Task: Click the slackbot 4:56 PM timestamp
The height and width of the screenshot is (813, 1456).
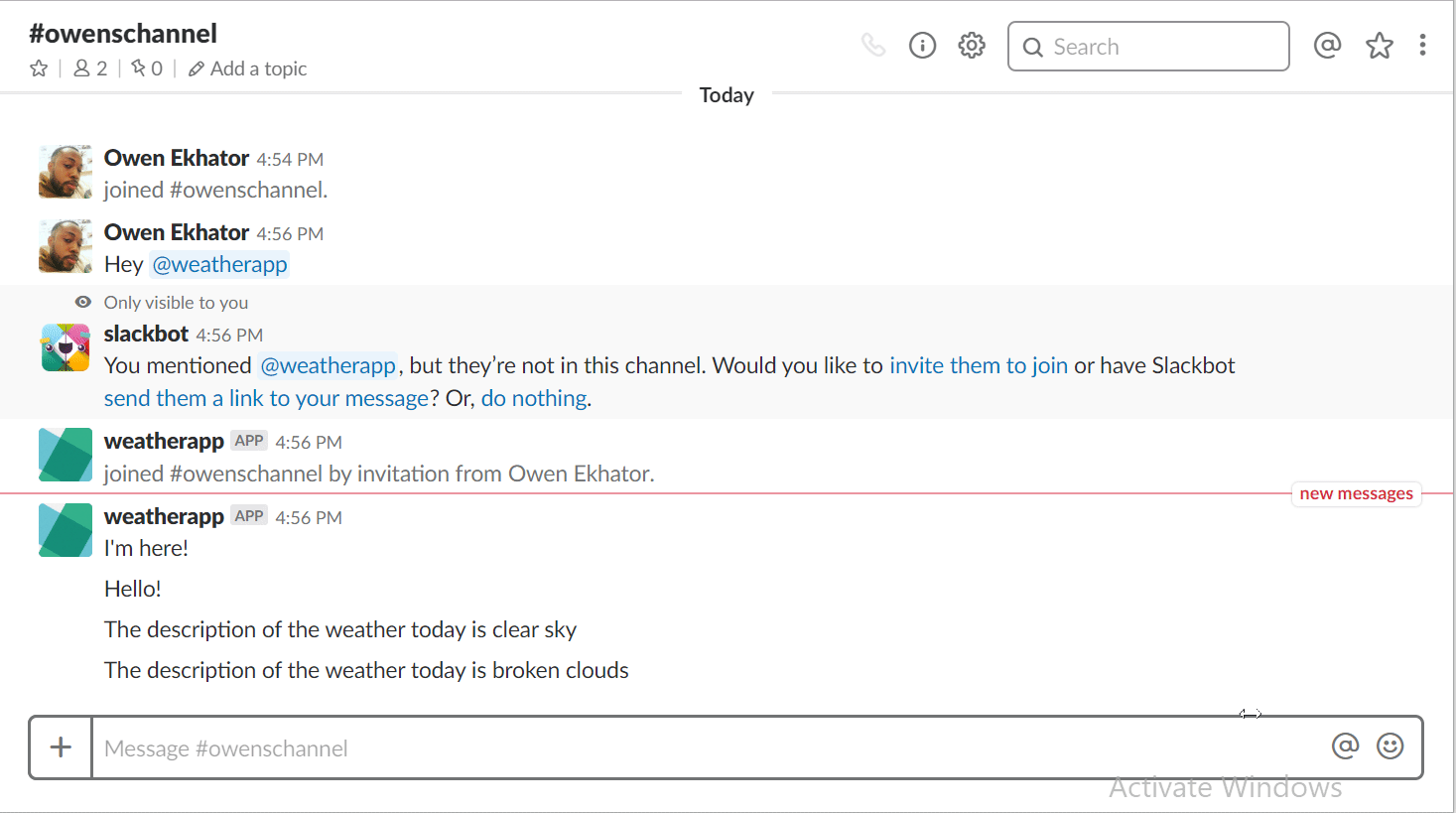Action: tap(229, 336)
